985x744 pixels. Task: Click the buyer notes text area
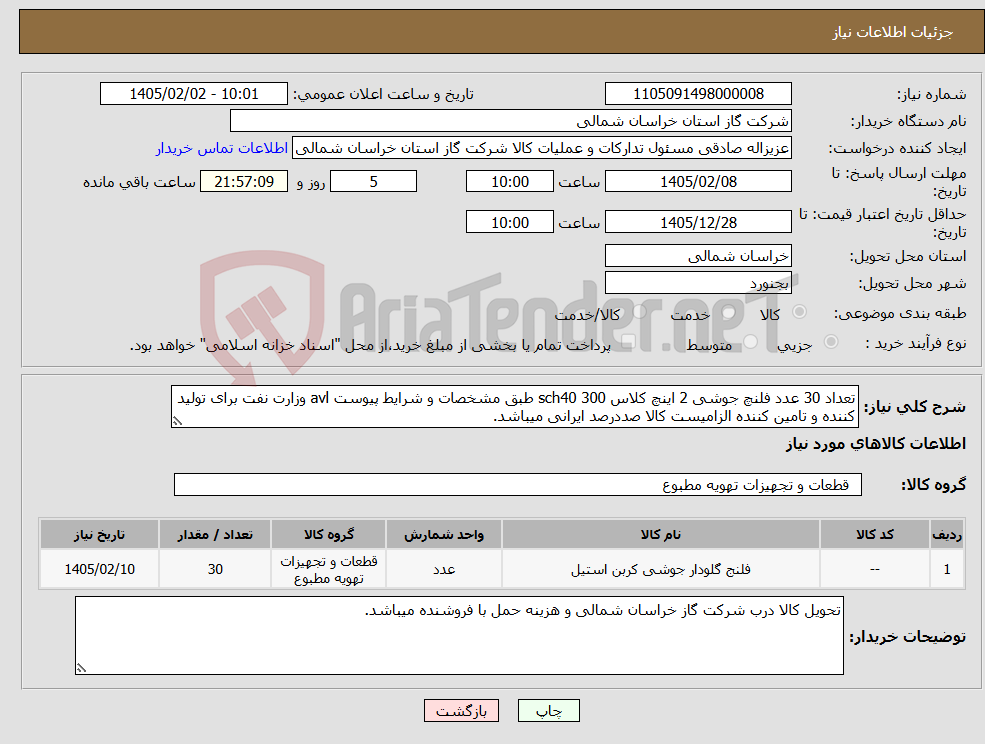459,635
